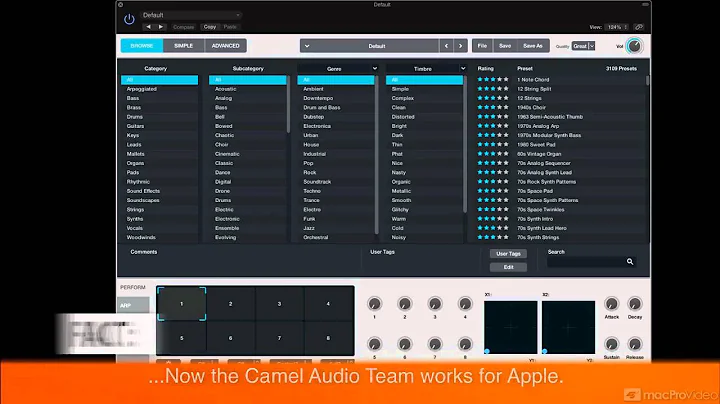Select perform pad 2
The image size is (720, 404).
(x=231, y=304)
